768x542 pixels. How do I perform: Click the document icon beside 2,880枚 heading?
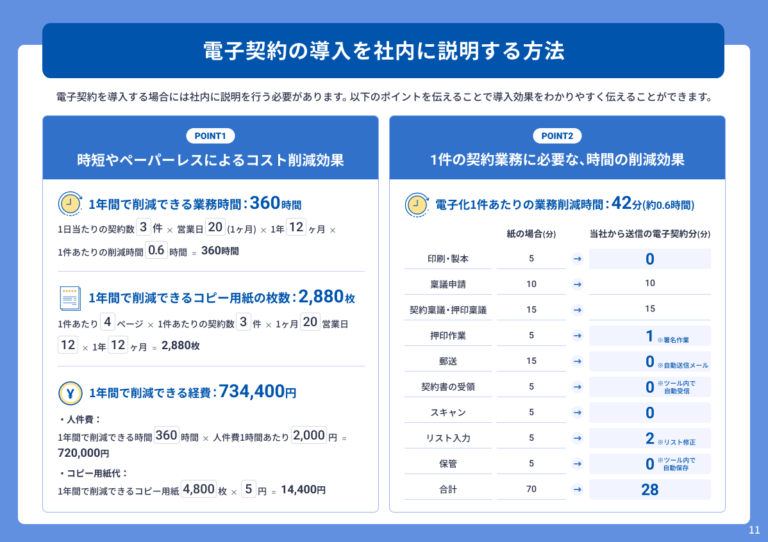70,299
